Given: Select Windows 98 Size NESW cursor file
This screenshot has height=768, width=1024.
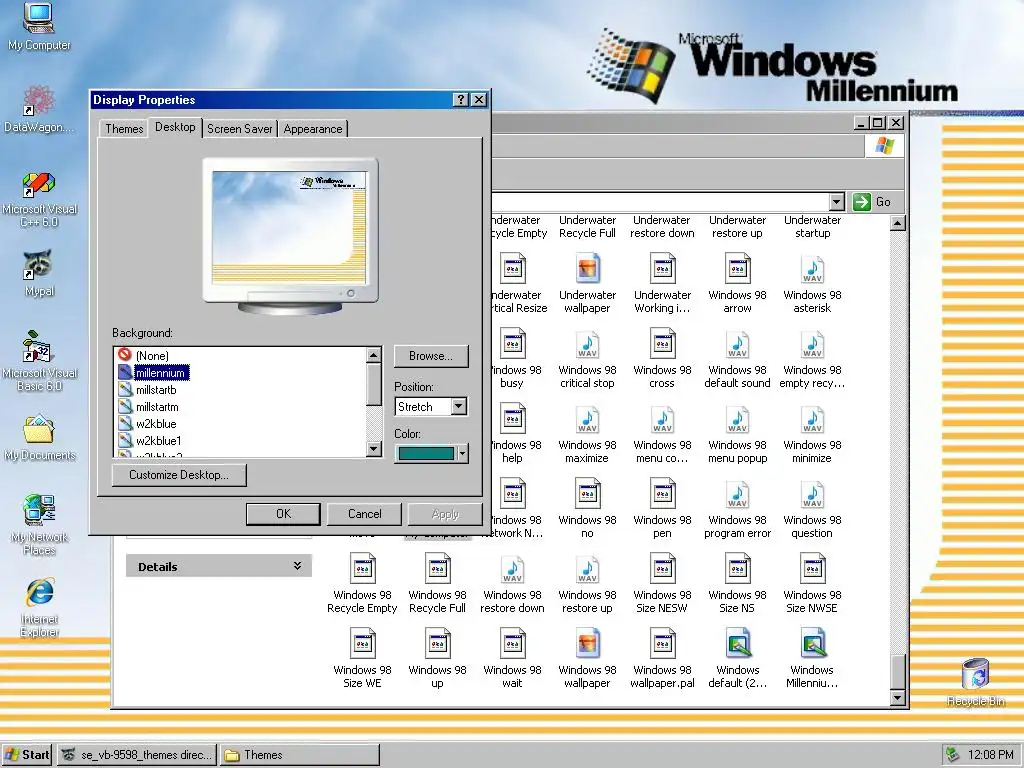Looking at the screenshot, I should click(x=662, y=584).
